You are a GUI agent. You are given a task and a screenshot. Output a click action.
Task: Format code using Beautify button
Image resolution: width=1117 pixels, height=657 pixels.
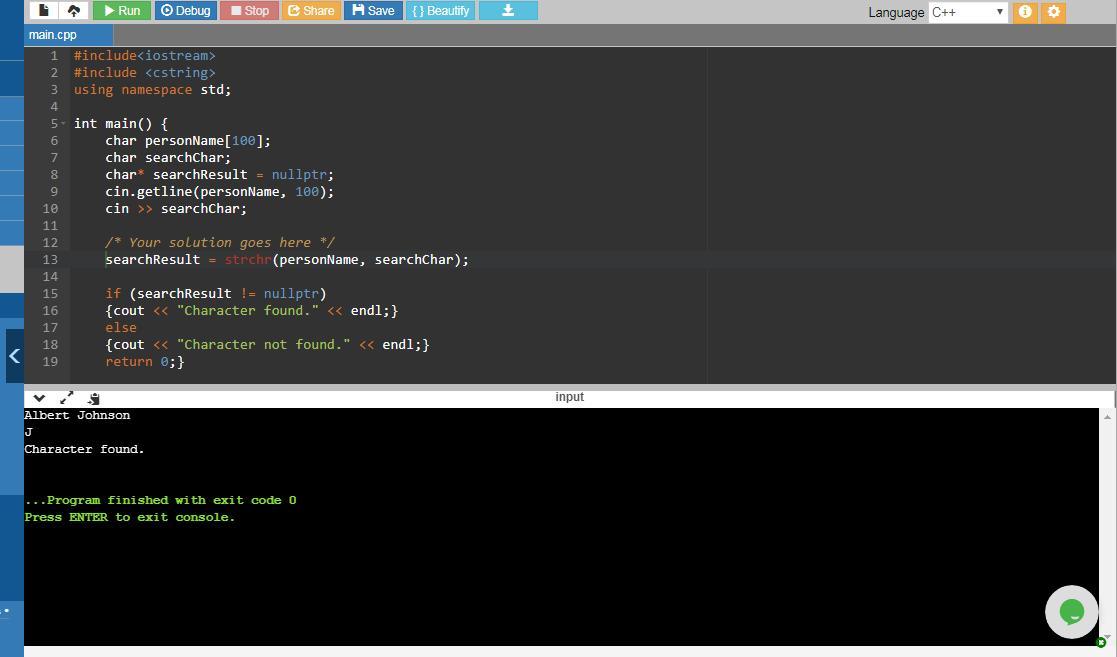[x=440, y=10]
